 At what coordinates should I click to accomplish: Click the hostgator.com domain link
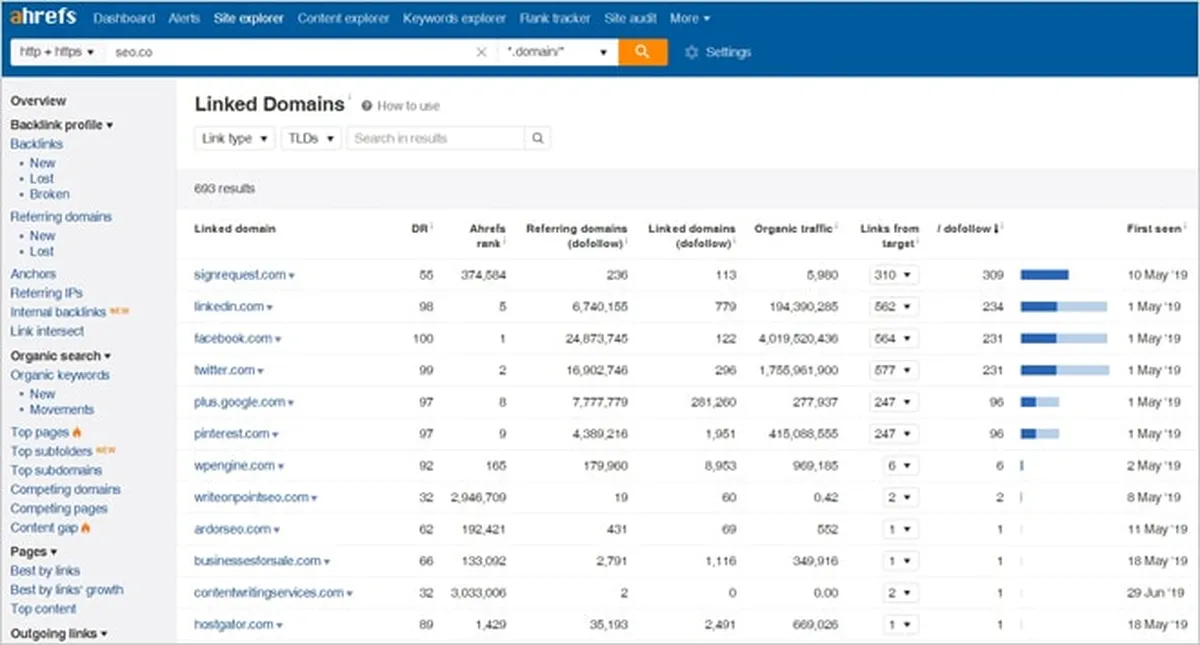click(x=234, y=625)
